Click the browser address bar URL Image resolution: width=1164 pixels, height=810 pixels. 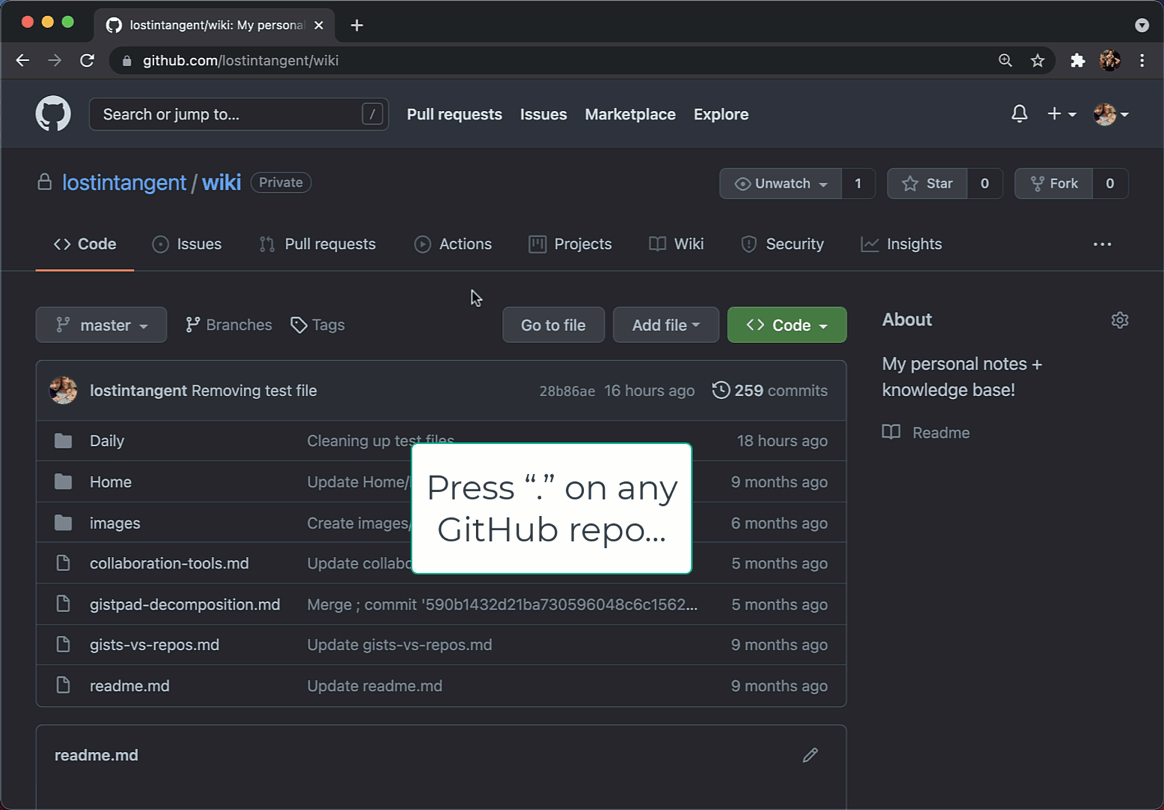[241, 61]
